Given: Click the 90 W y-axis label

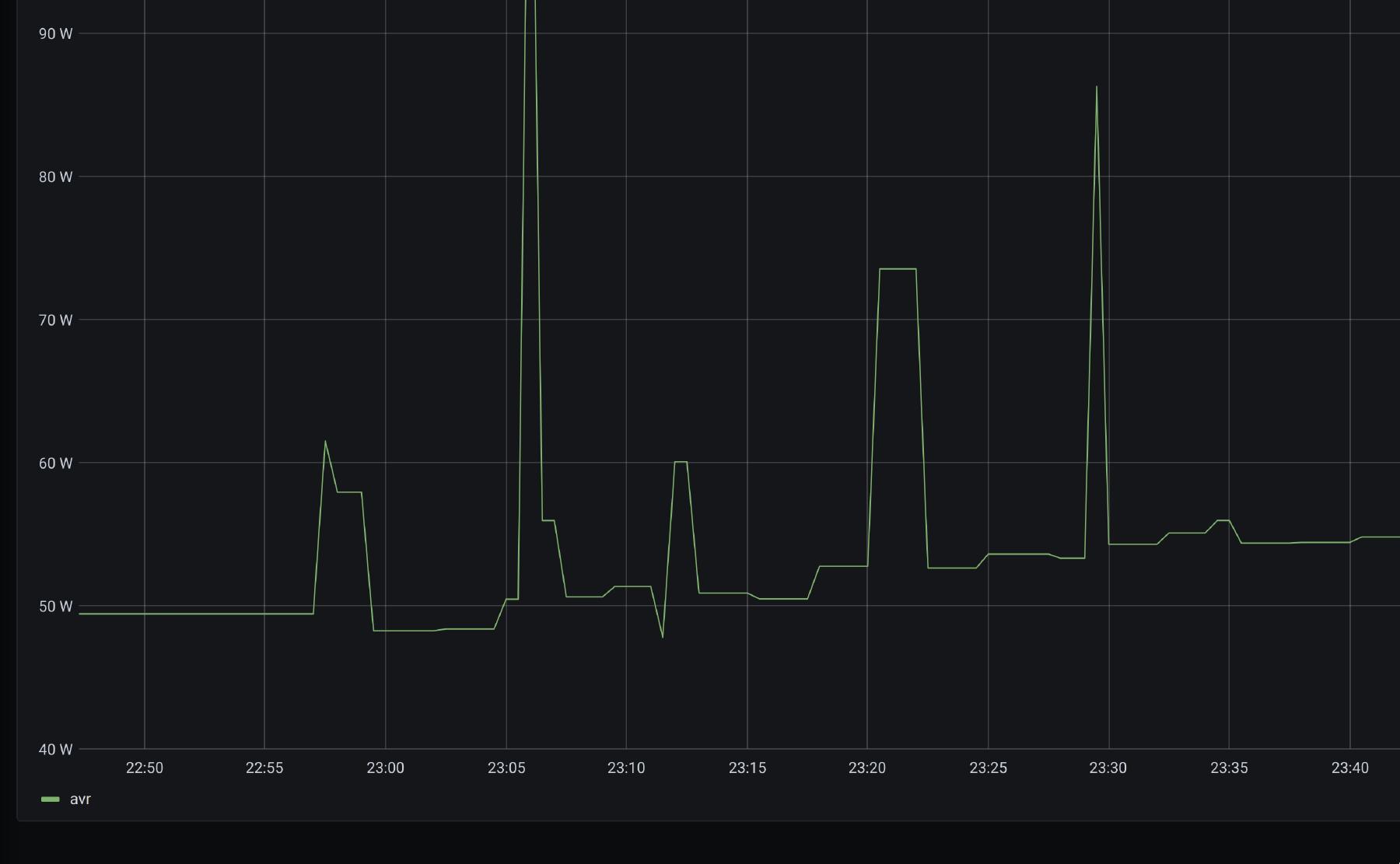Looking at the screenshot, I should 55,33.
